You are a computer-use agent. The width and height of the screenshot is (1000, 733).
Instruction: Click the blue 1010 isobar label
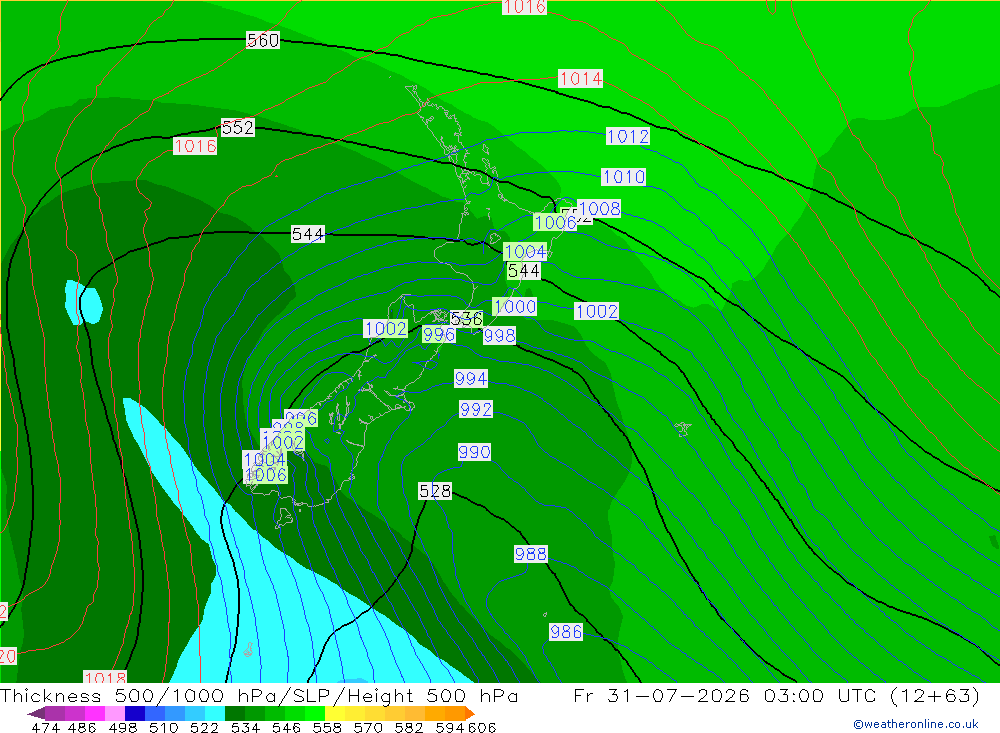tap(624, 177)
